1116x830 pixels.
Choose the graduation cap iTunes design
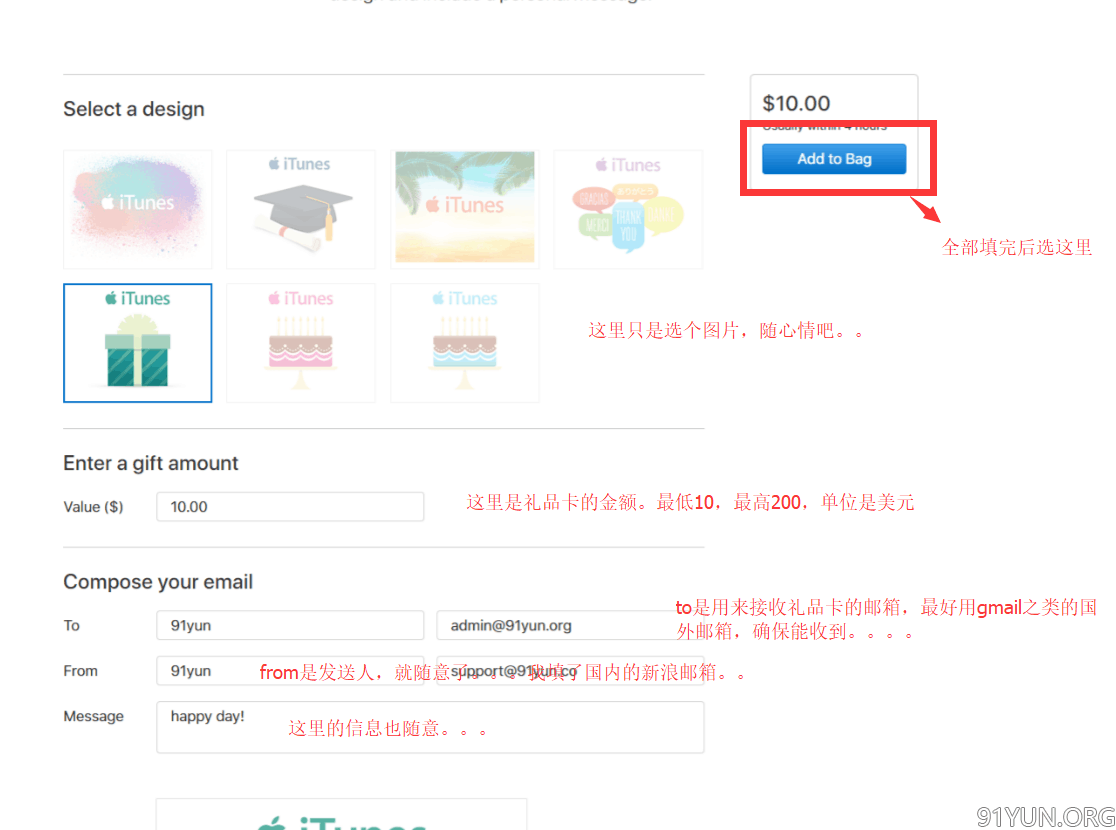click(300, 209)
